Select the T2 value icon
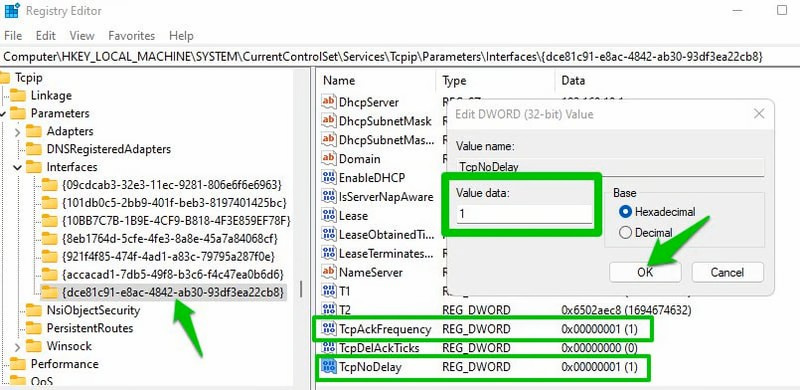Viewport: 800px width, 390px height. tap(328, 310)
